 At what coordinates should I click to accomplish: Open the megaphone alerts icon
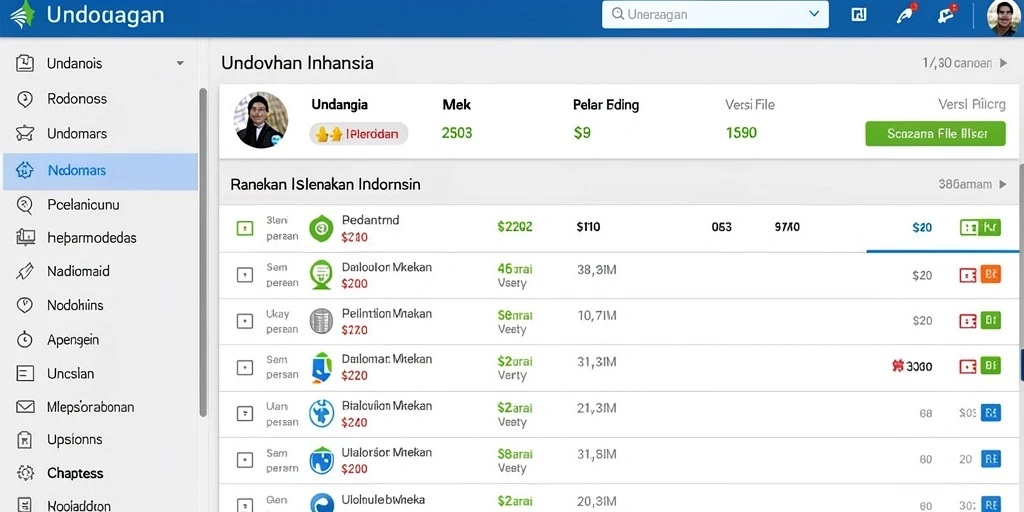click(946, 14)
